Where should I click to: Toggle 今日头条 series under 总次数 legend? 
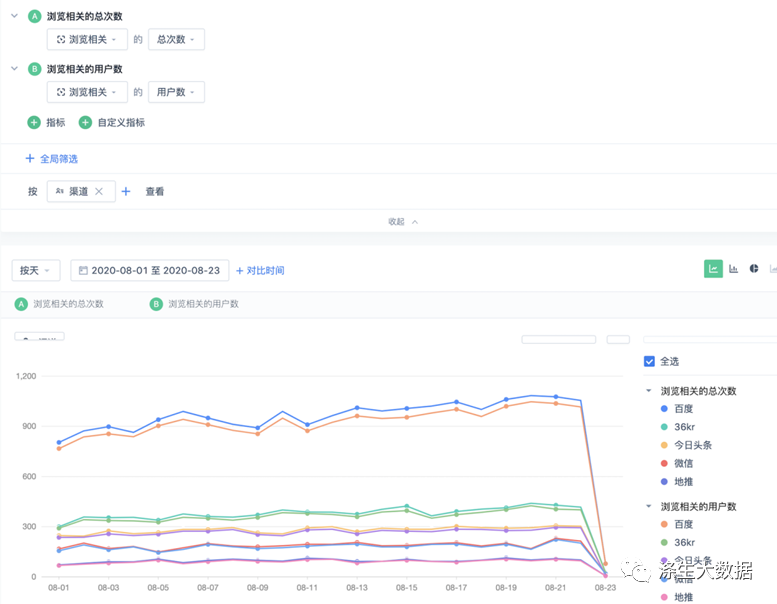coord(686,445)
